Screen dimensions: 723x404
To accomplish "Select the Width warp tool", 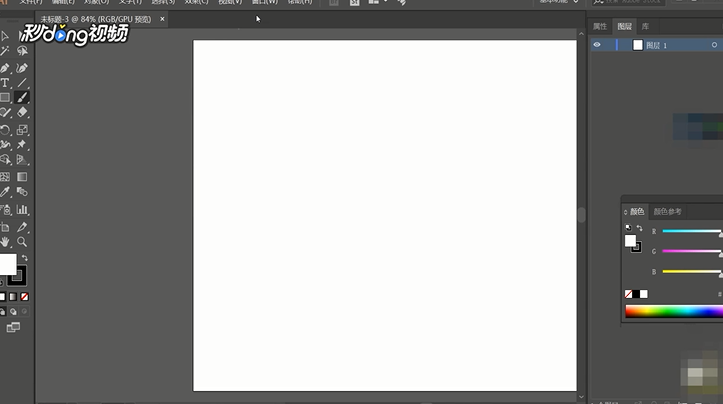I will [x=5, y=144].
